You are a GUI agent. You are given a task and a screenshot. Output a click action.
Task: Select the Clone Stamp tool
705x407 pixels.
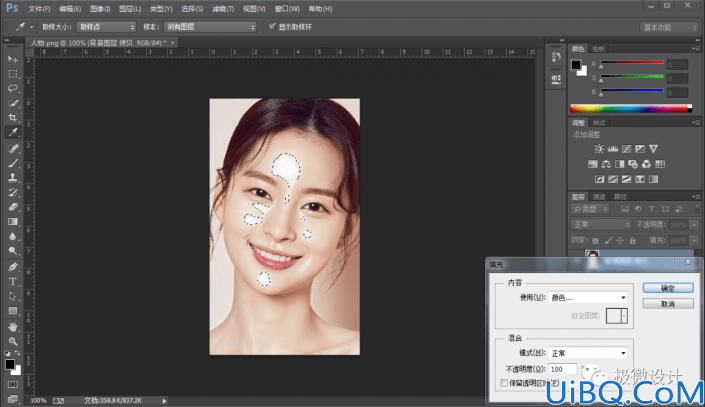tap(13, 178)
